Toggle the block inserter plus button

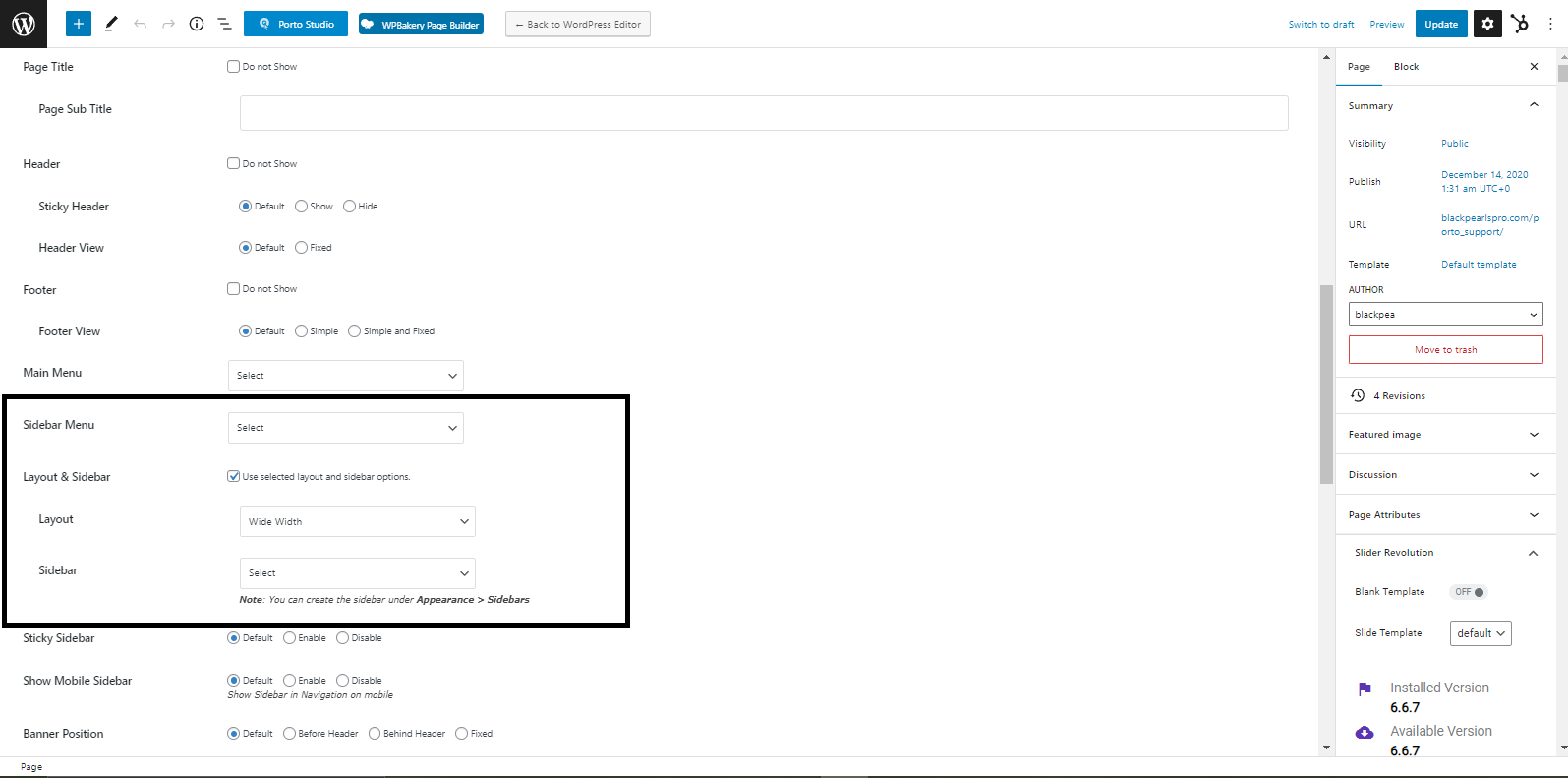click(79, 24)
